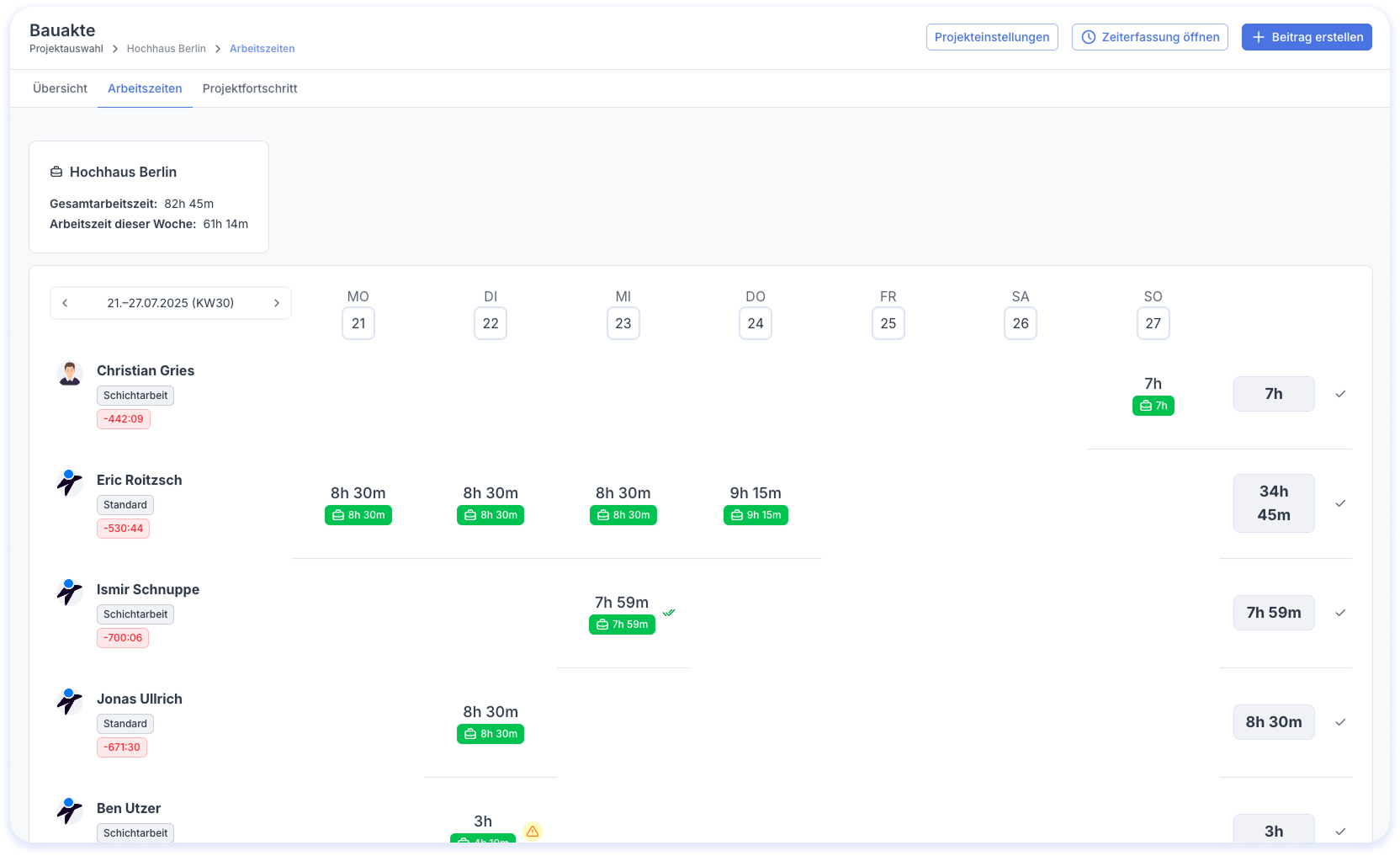Open Projekteinstellungen
Viewport: 1400px width, 856px height.
[991, 37]
